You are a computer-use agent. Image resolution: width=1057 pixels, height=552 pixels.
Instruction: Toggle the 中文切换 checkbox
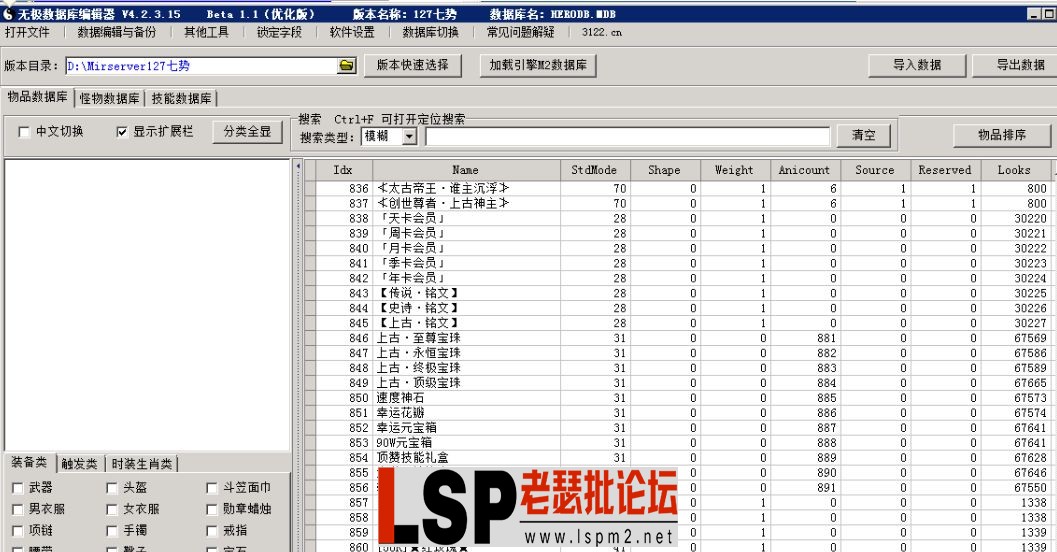click(24, 132)
